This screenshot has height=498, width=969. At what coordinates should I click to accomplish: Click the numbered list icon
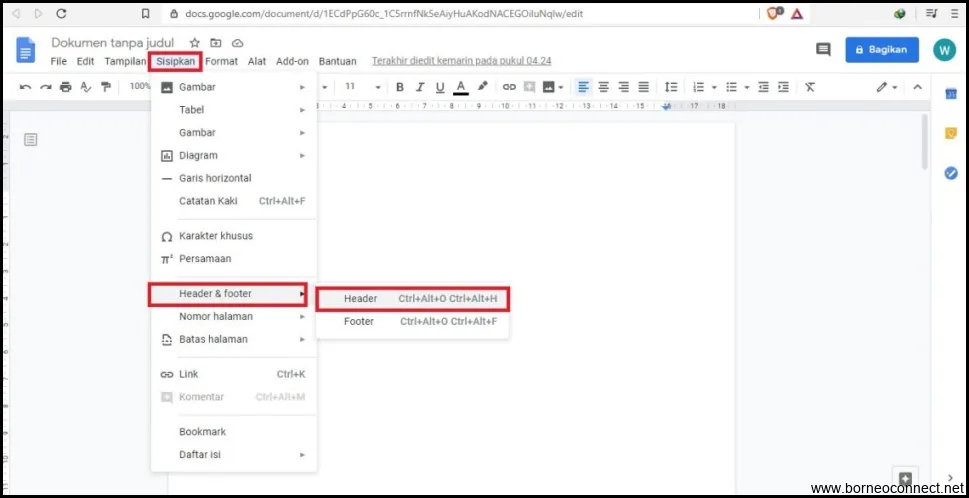point(699,87)
